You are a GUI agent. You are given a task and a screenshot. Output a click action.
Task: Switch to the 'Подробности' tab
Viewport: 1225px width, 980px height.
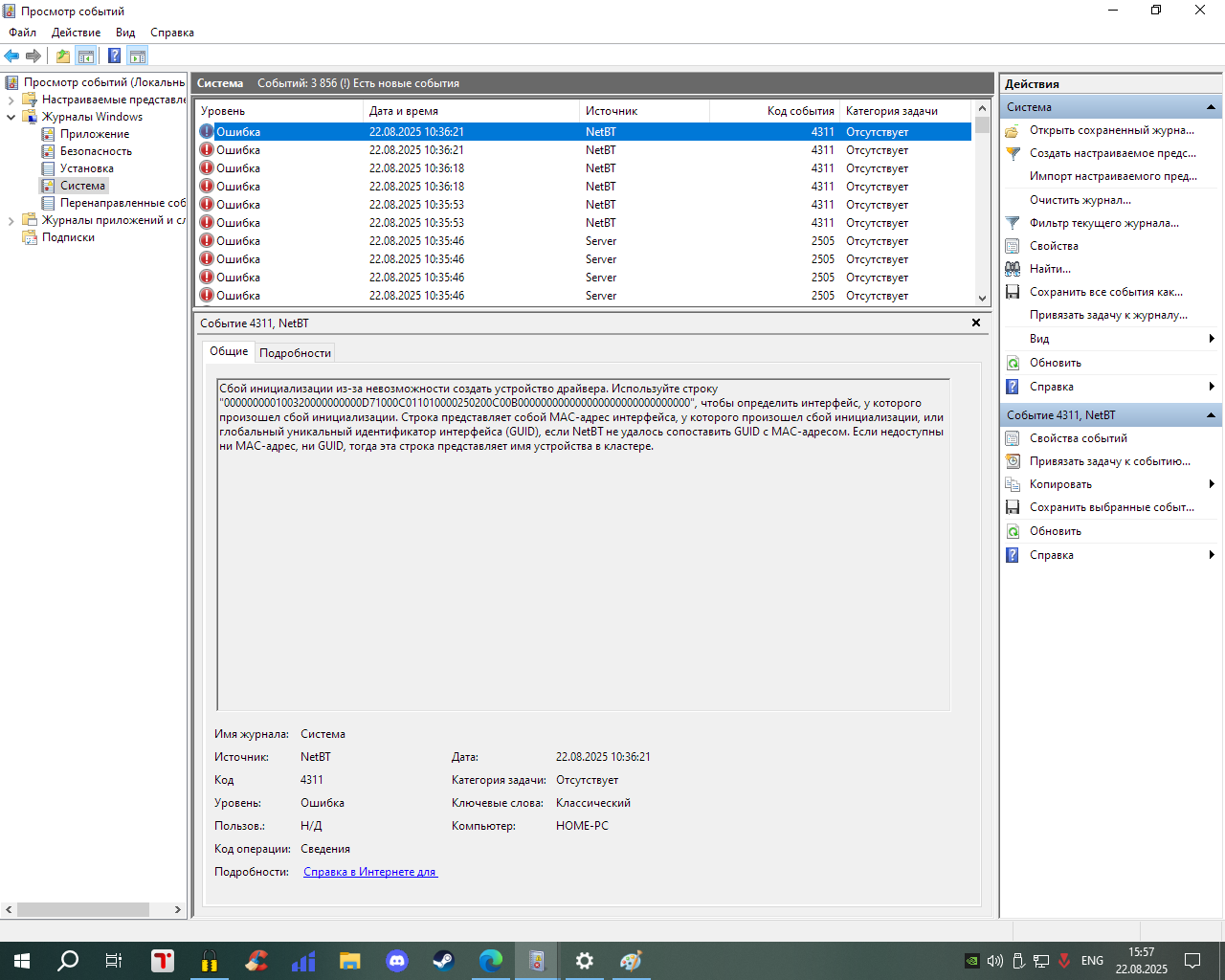295,353
